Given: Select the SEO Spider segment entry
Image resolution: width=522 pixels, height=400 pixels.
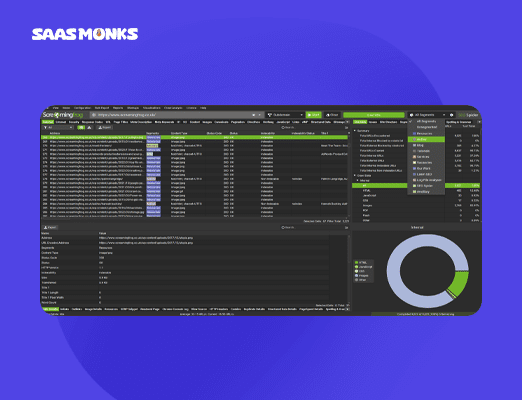Looking at the screenshot, I should coord(426,186).
